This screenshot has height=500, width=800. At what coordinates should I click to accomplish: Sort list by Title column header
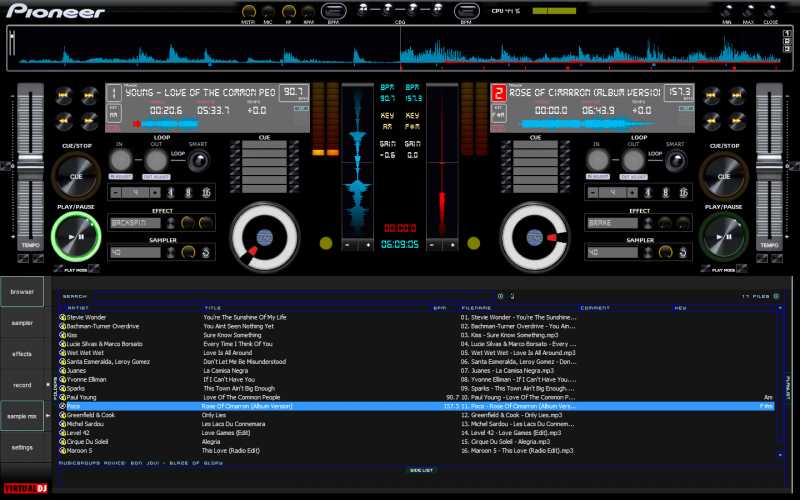pyautogui.click(x=213, y=308)
